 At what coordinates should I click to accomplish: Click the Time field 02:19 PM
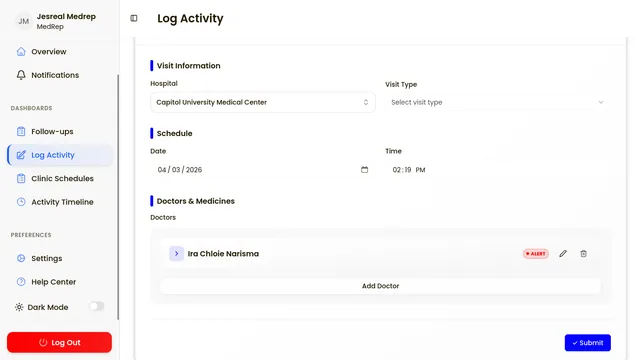tap(498, 170)
